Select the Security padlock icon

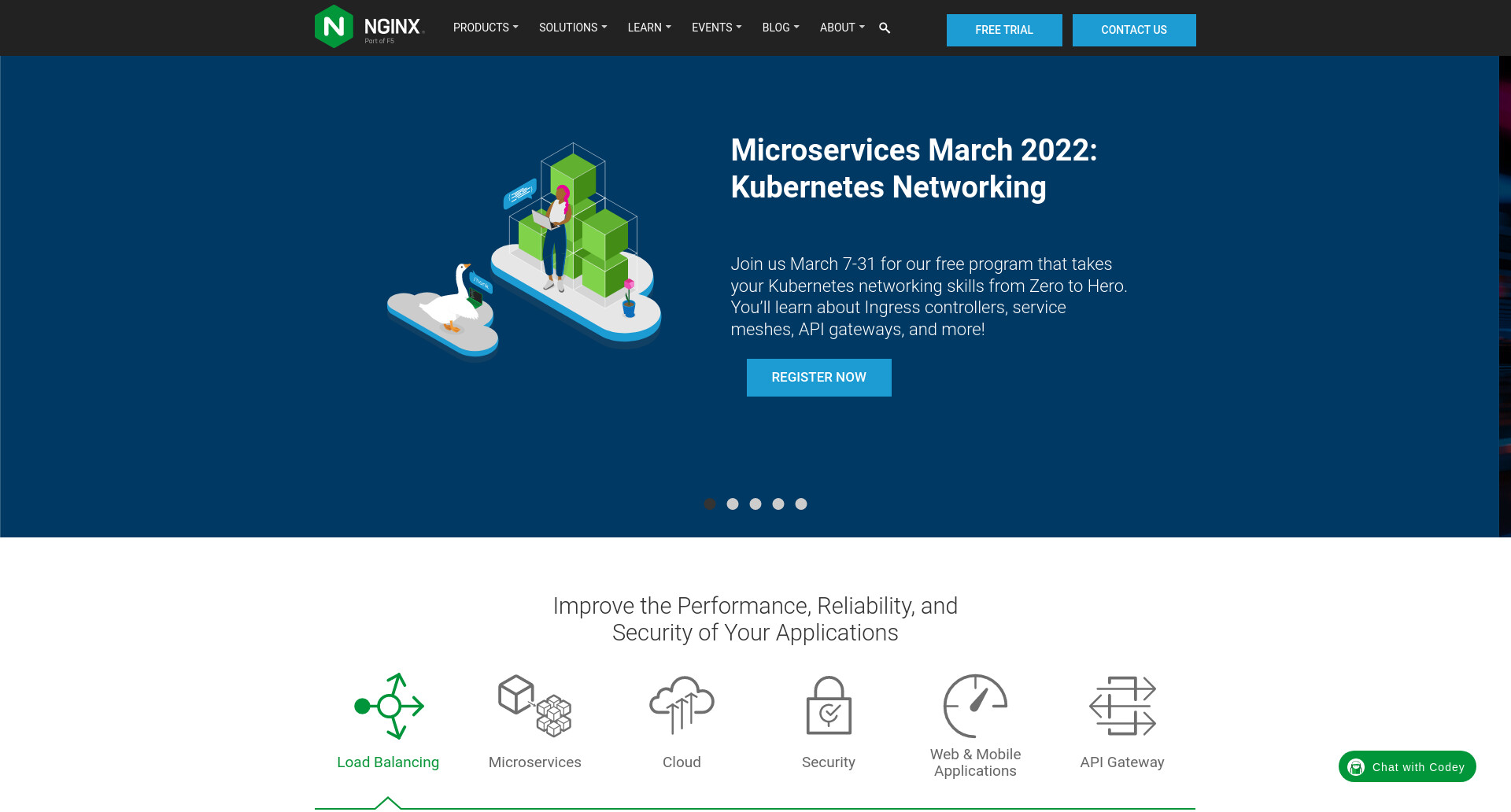829,705
